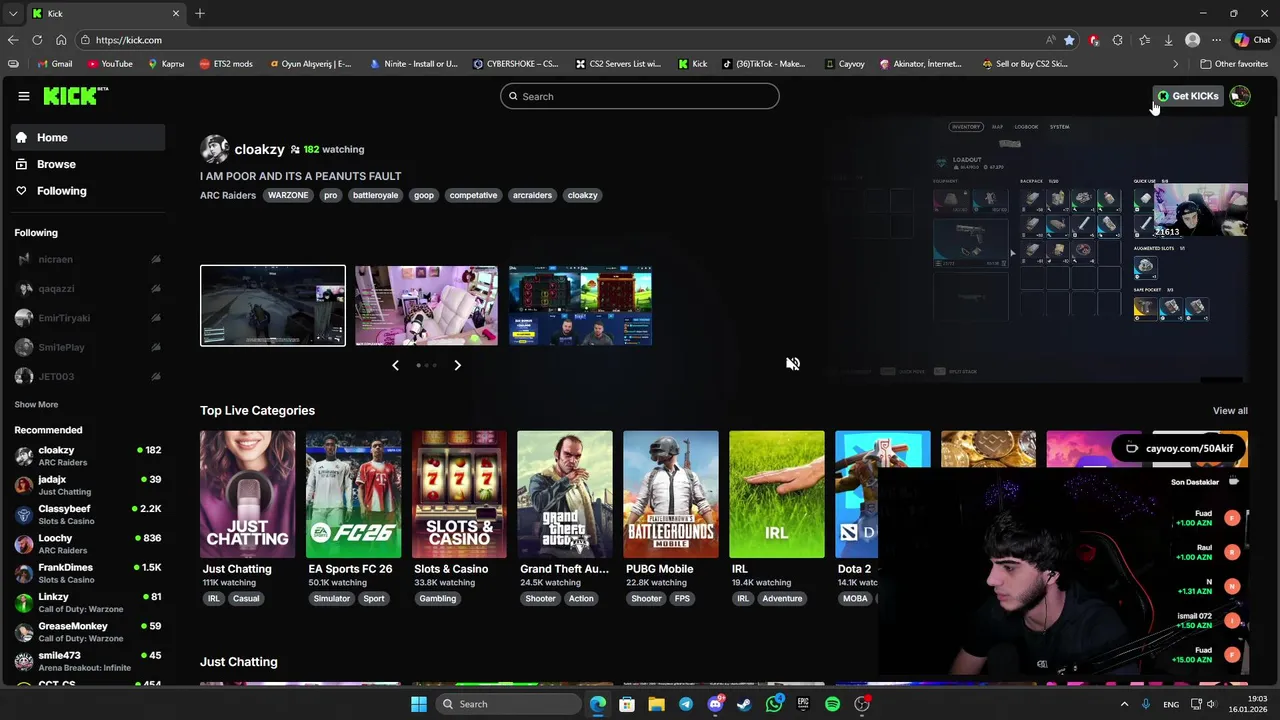Open recommended channel Classybeef

(x=88, y=514)
